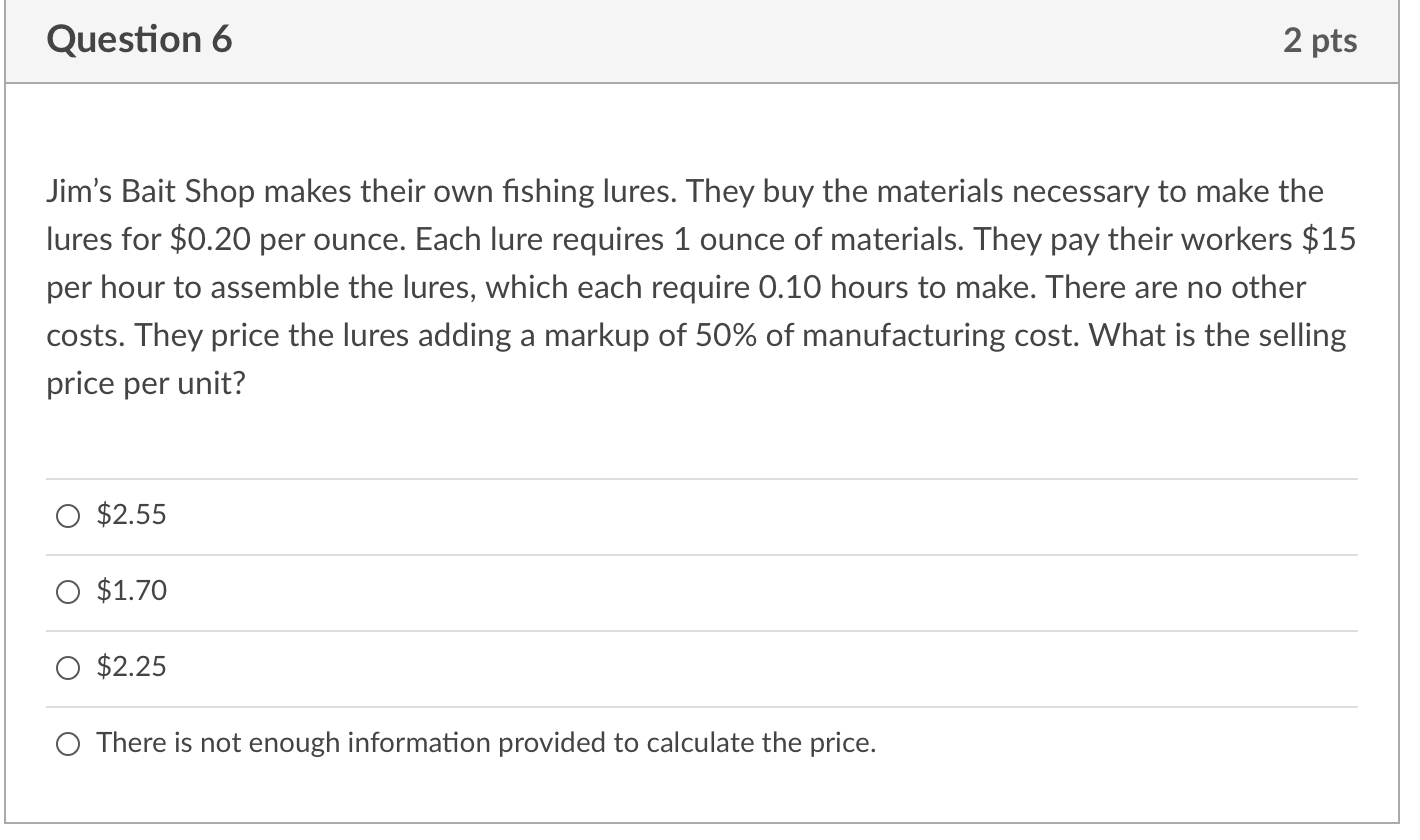The width and height of the screenshot is (1420, 840).
Task: Mark the $2.25 radio button
Action: click(x=68, y=668)
